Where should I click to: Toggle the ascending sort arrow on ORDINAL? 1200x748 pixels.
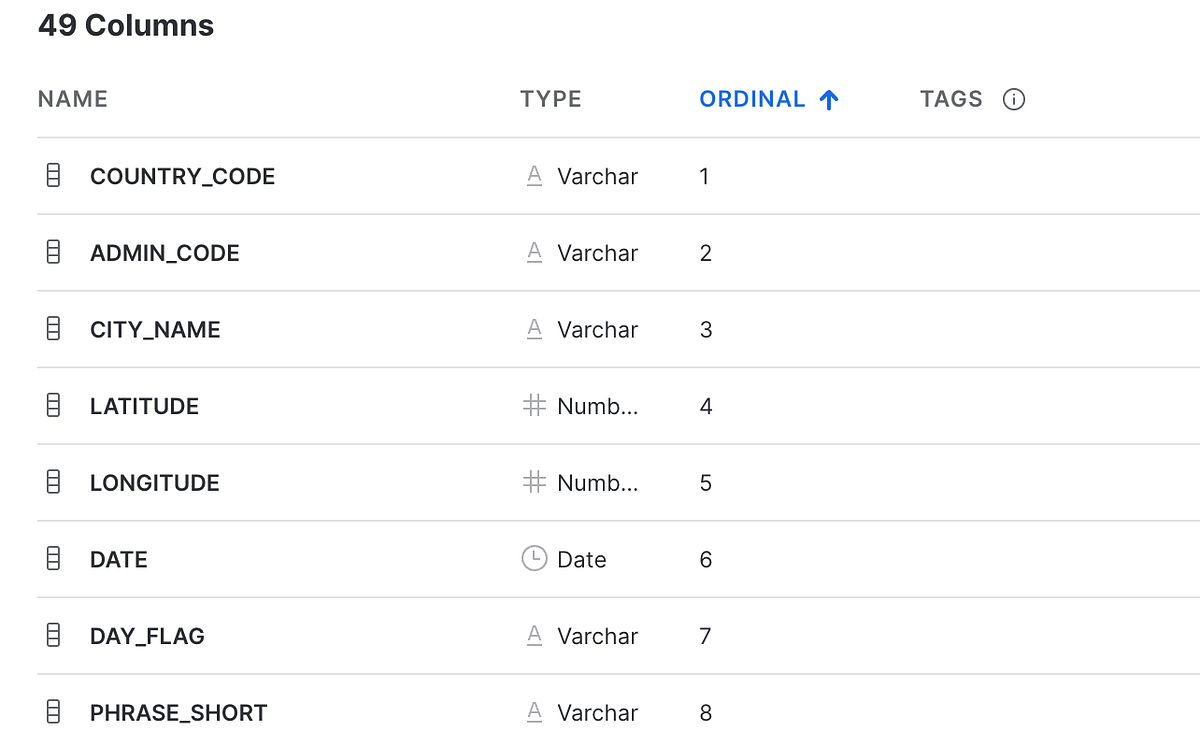pos(828,99)
